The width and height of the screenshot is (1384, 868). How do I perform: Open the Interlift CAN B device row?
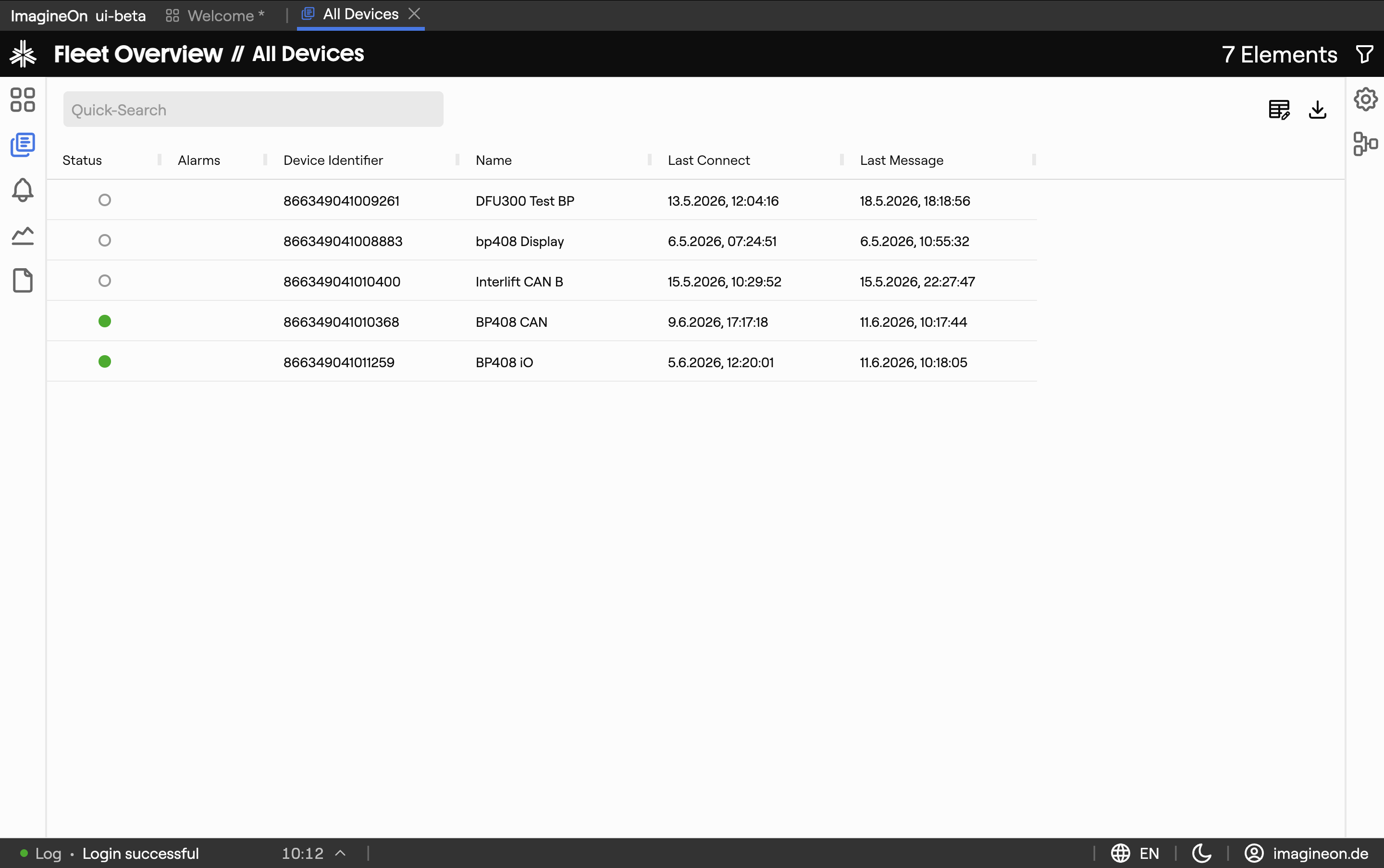pyautogui.click(x=542, y=281)
